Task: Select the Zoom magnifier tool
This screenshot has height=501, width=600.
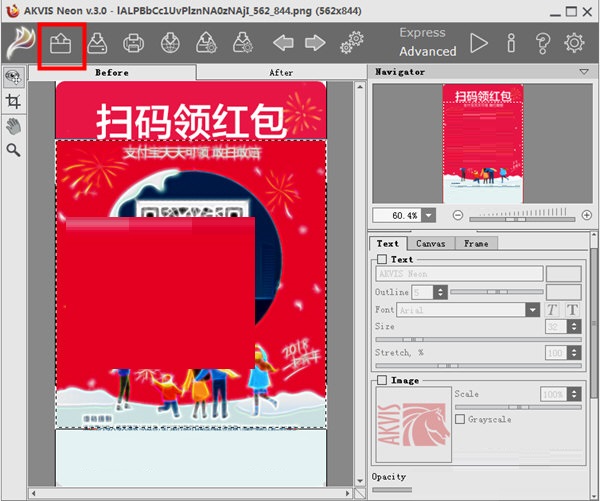Action: [13, 150]
